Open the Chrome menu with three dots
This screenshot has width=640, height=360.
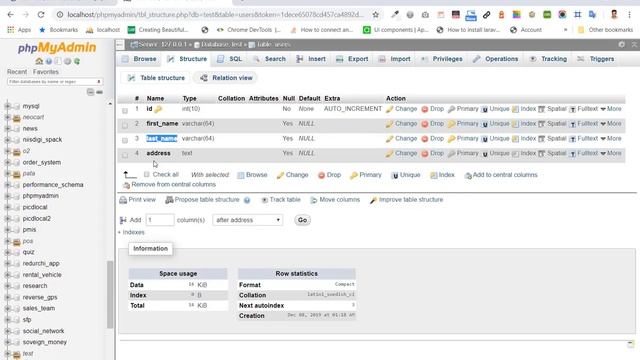click(629, 15)
